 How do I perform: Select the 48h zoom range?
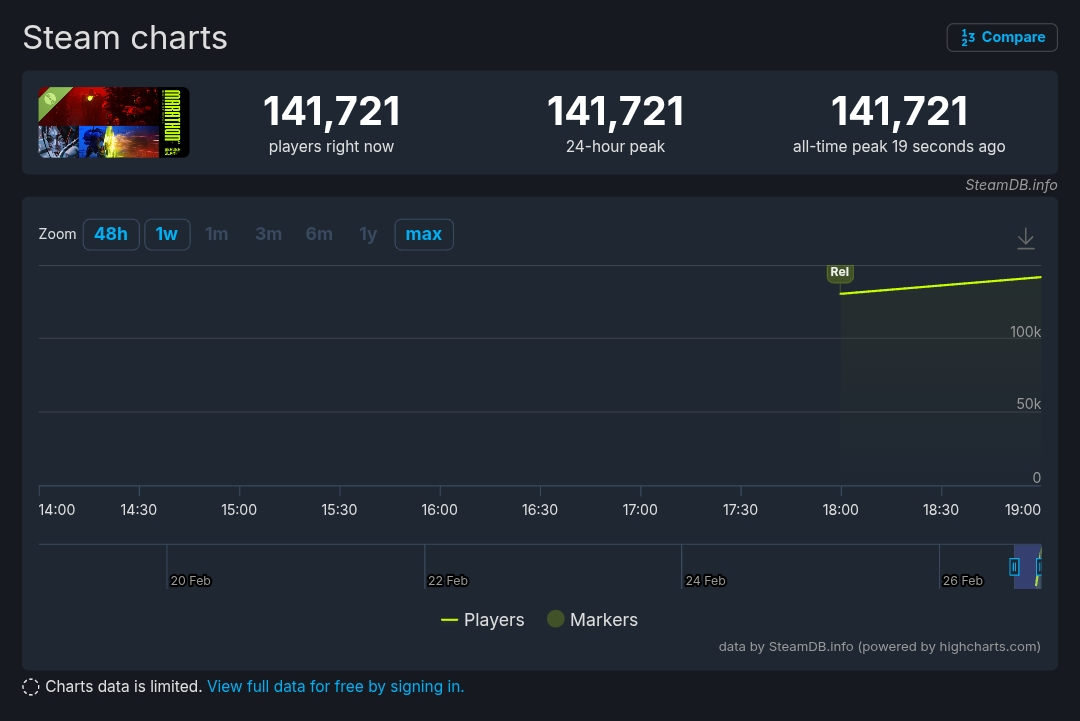111,234
